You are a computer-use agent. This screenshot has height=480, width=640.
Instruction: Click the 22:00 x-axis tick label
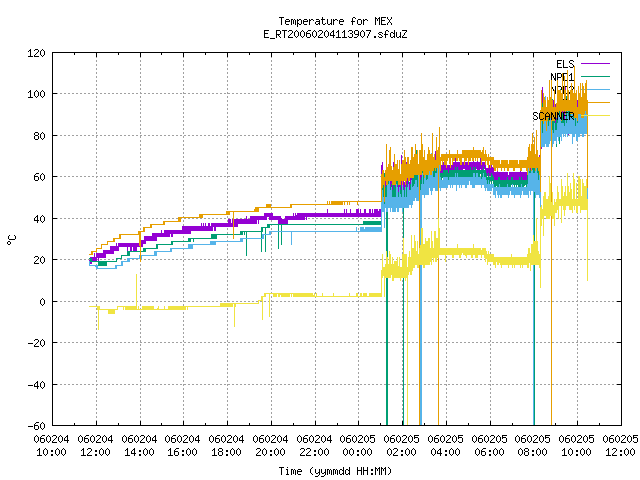click(314, 452)
